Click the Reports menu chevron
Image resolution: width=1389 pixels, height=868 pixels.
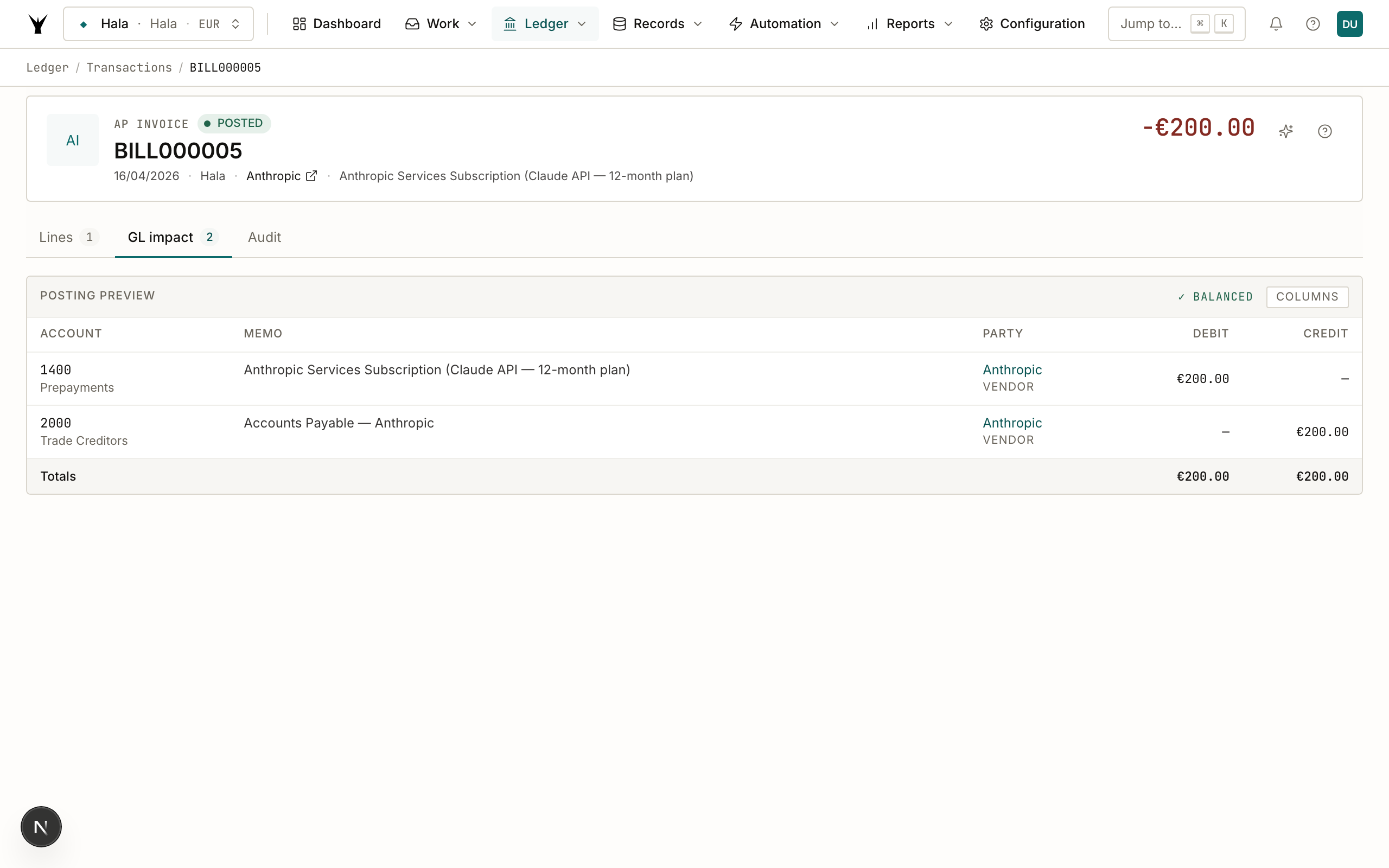(948, 24)
